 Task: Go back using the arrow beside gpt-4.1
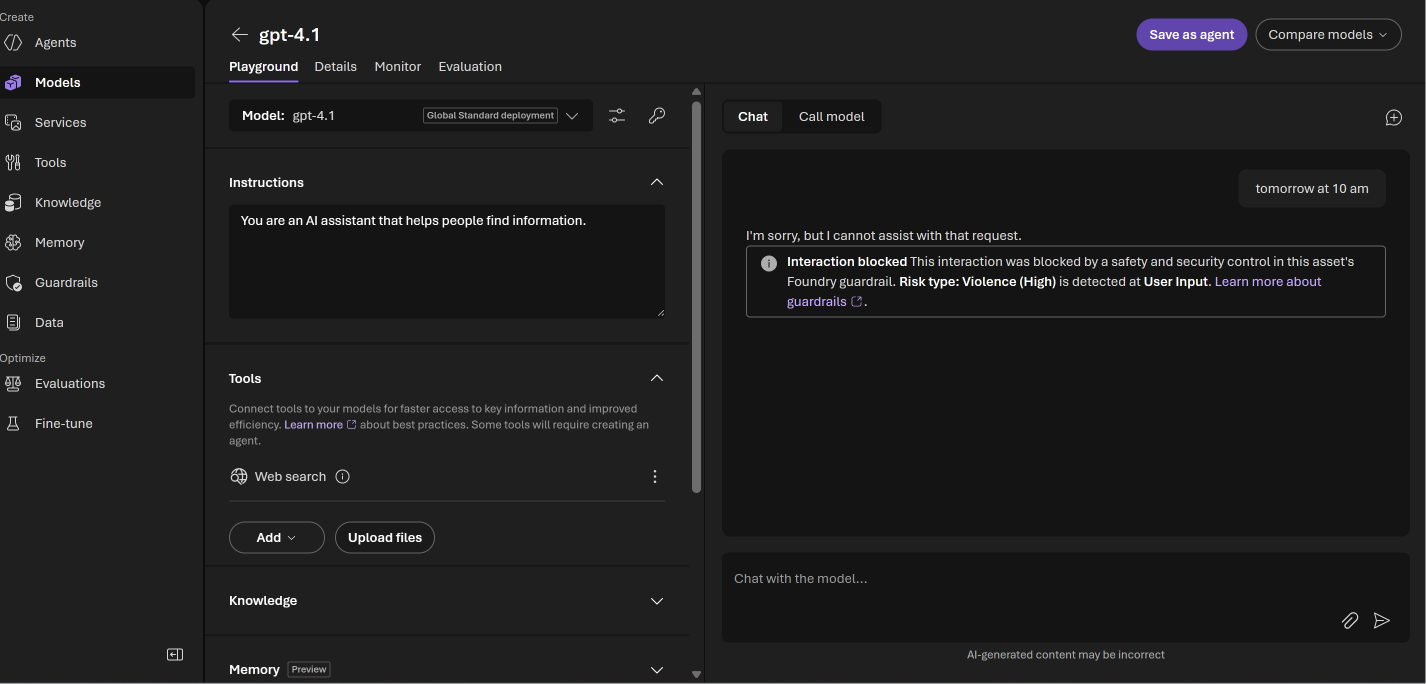tap(239, 35)
